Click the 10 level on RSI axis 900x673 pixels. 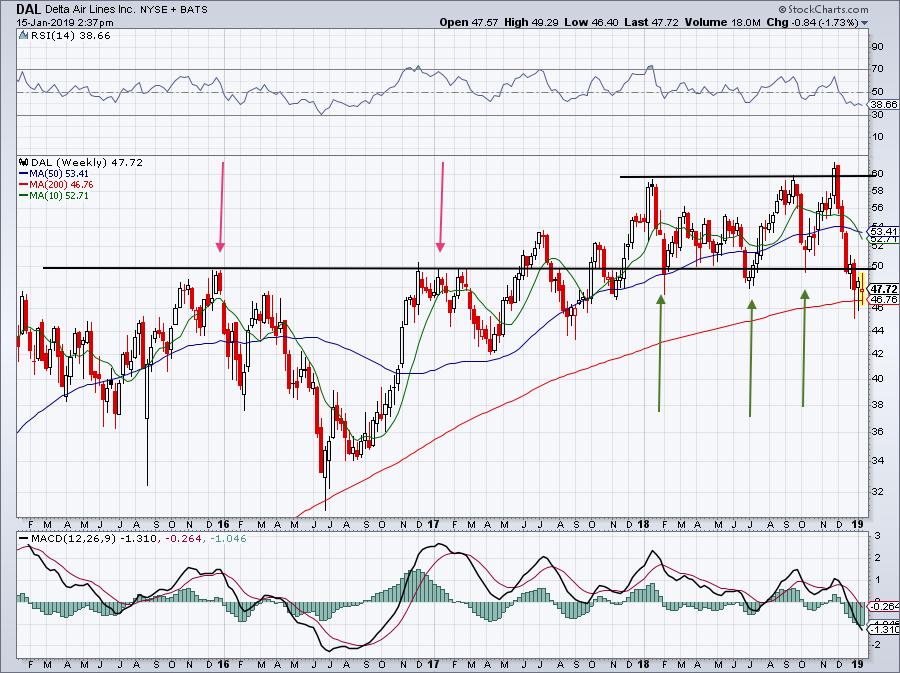point(878,137)
